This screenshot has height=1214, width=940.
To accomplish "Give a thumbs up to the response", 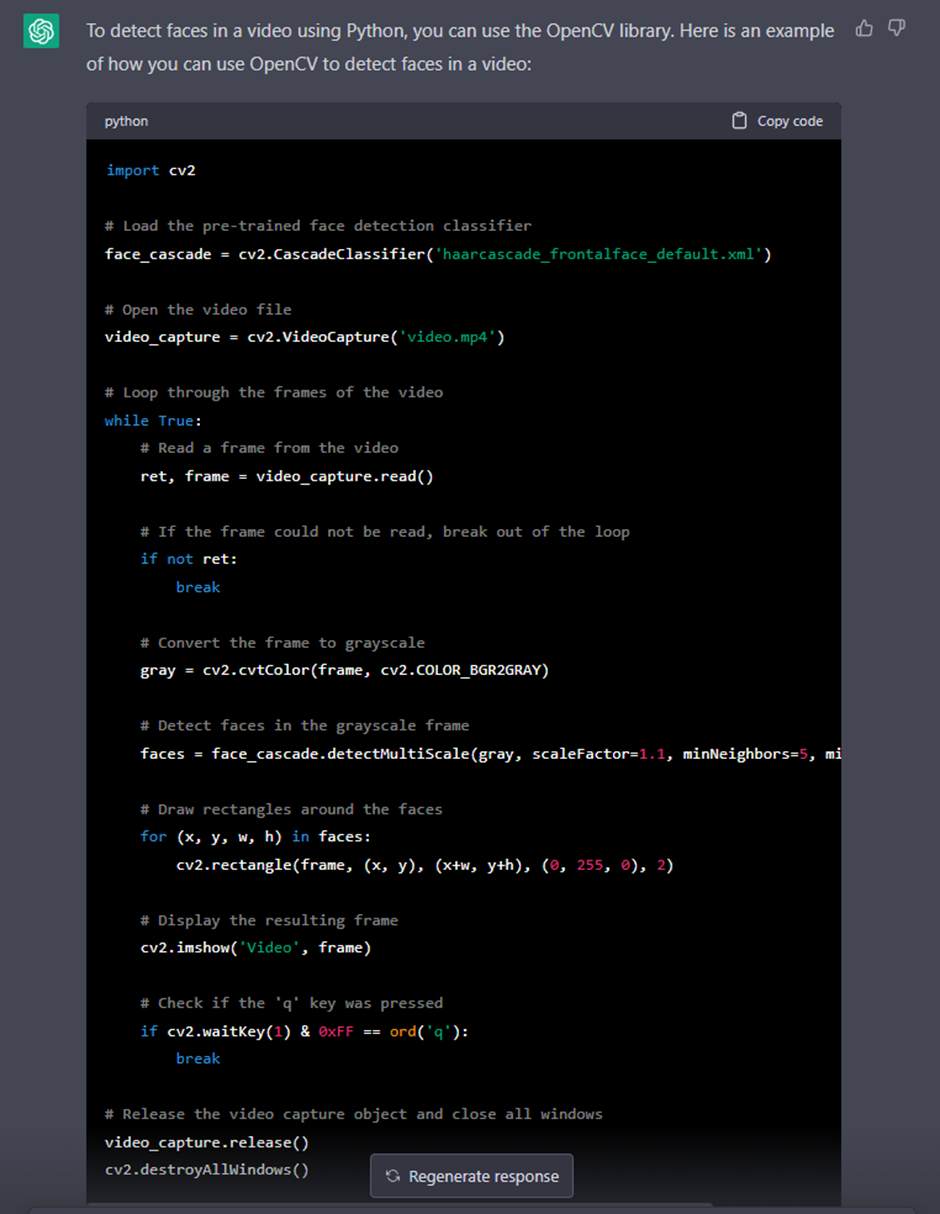I will (x=864, y=29).
